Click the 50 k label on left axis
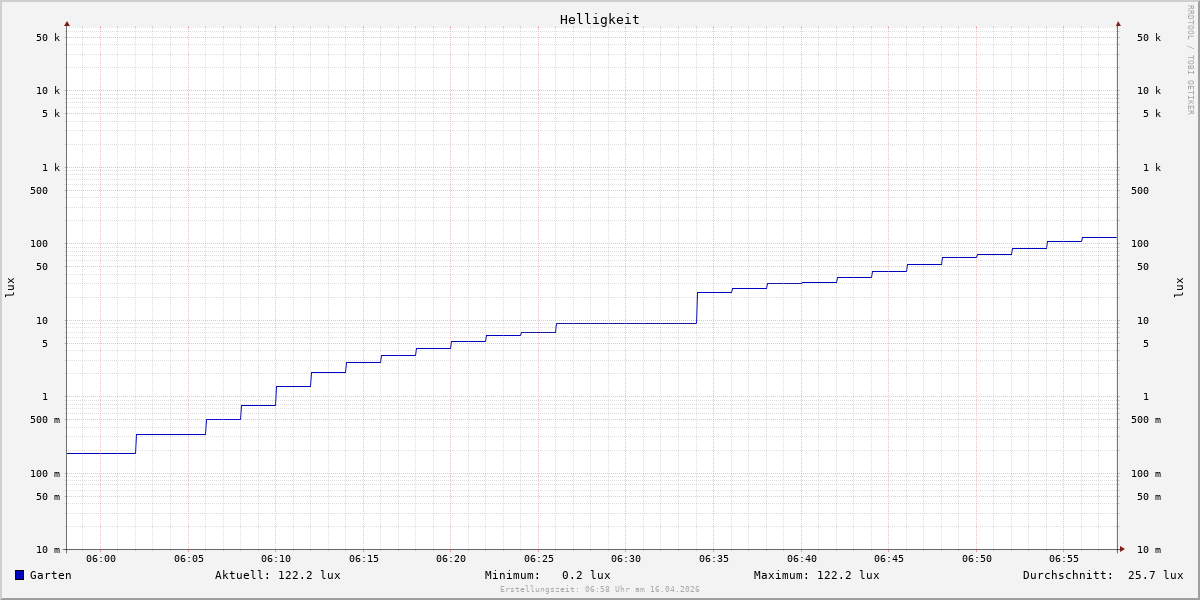 point(48,38)
